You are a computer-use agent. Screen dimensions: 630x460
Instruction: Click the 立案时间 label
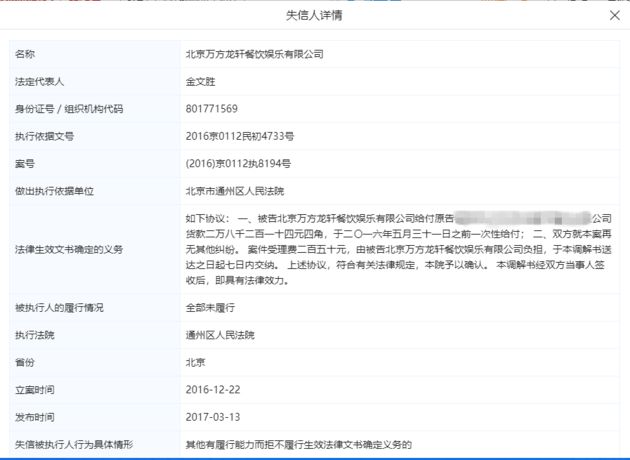coord(35,390)
